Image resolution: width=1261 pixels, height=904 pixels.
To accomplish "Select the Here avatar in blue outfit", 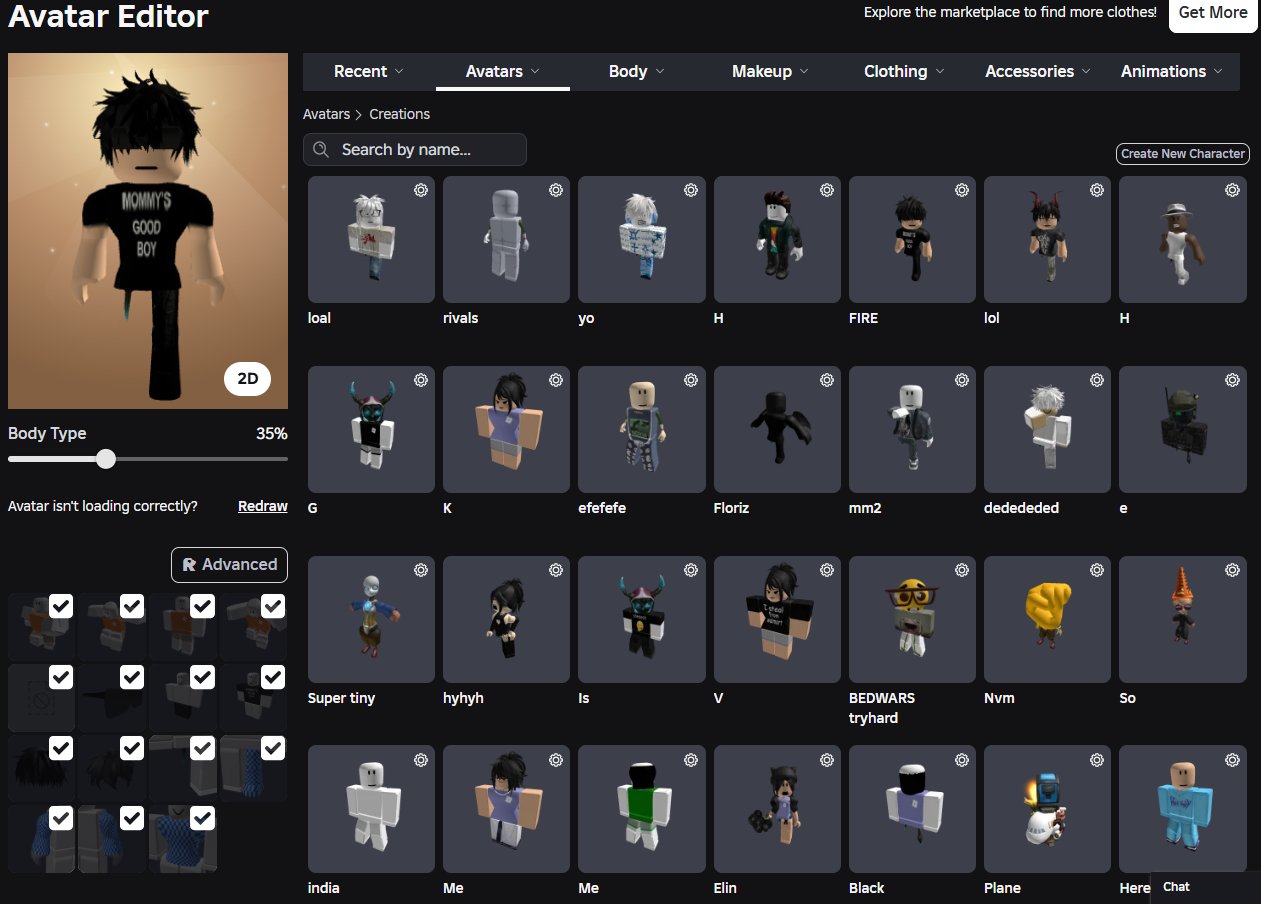I will tap(1182, 808).
